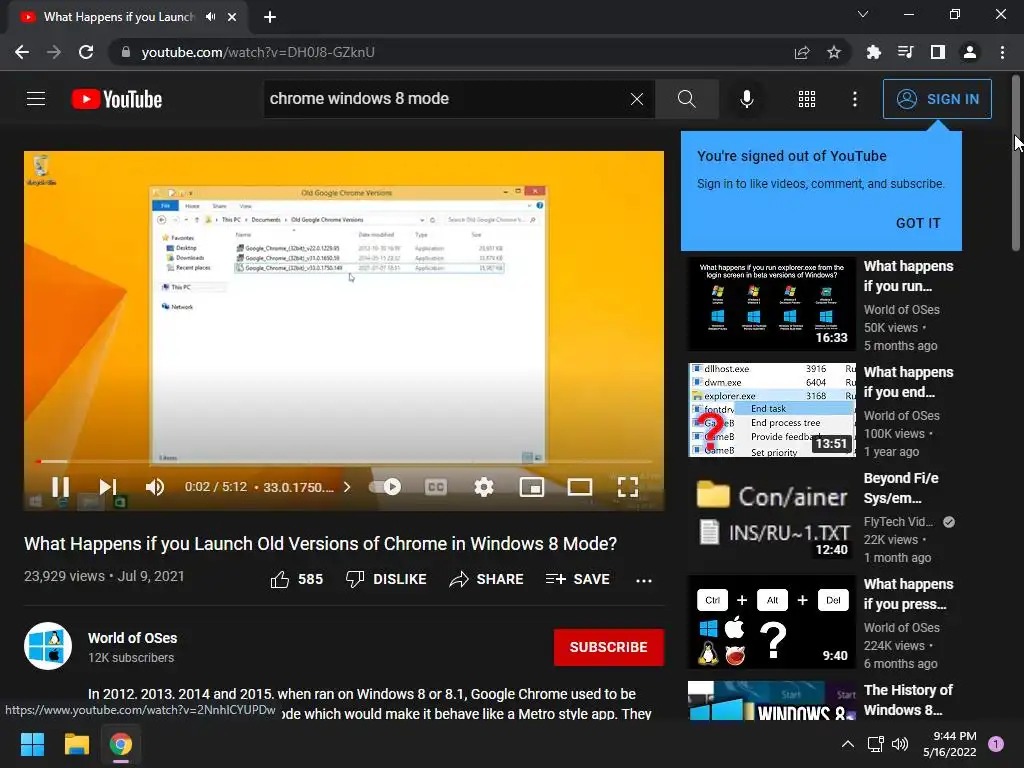Click the search magnifier button
Viewport: 1024px width, 768px height.
coord(686,99)
